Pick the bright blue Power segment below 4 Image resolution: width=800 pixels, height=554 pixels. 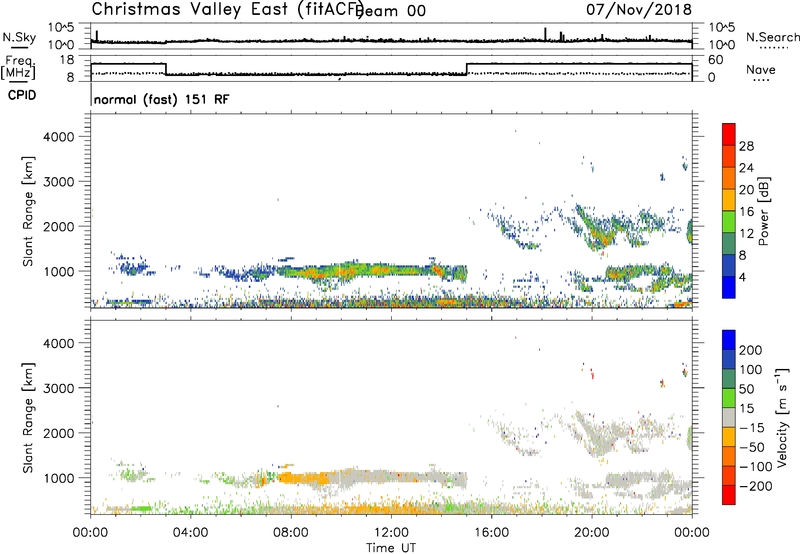pyautogui.click(x=729, y=287)
